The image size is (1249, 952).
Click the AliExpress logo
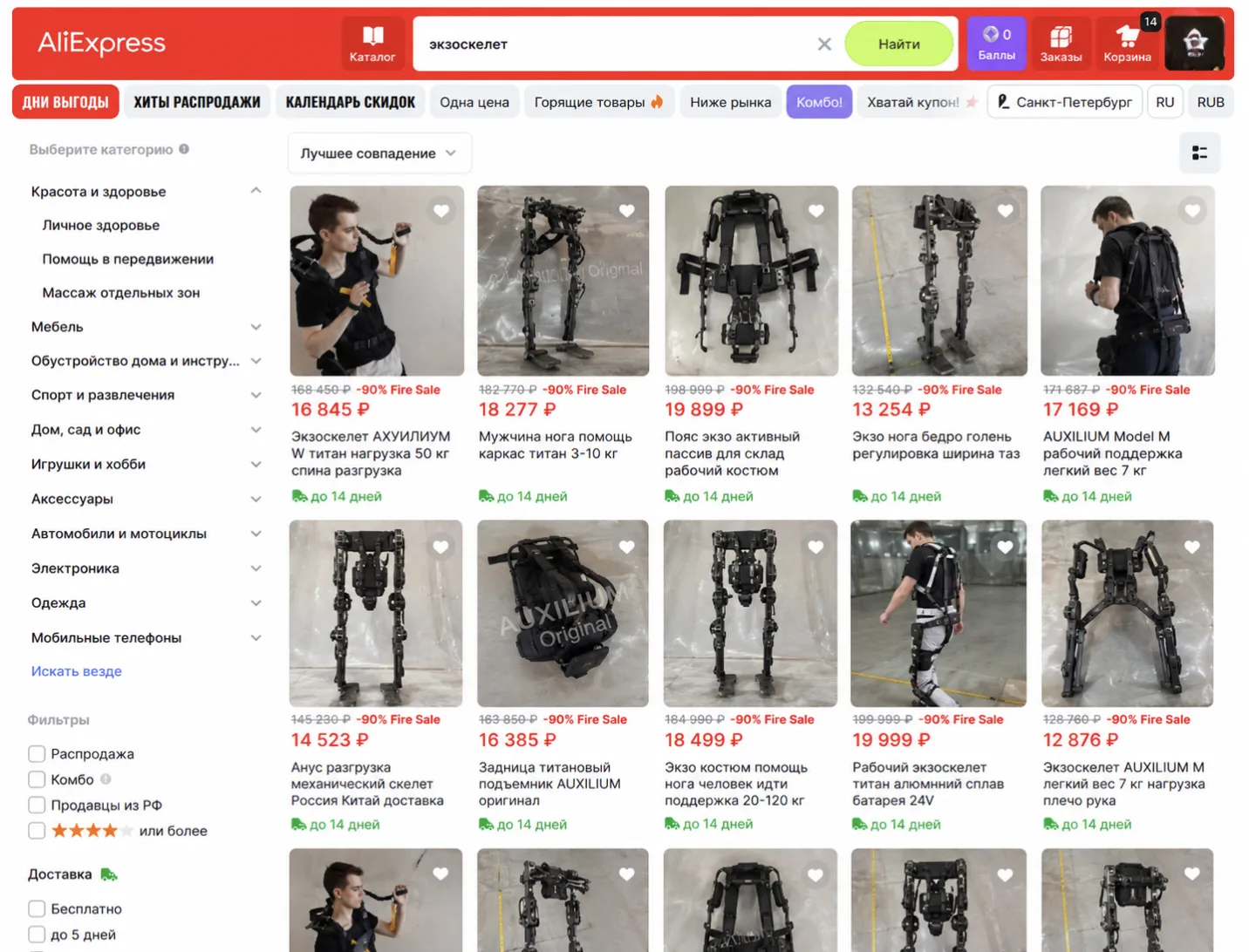101,43
